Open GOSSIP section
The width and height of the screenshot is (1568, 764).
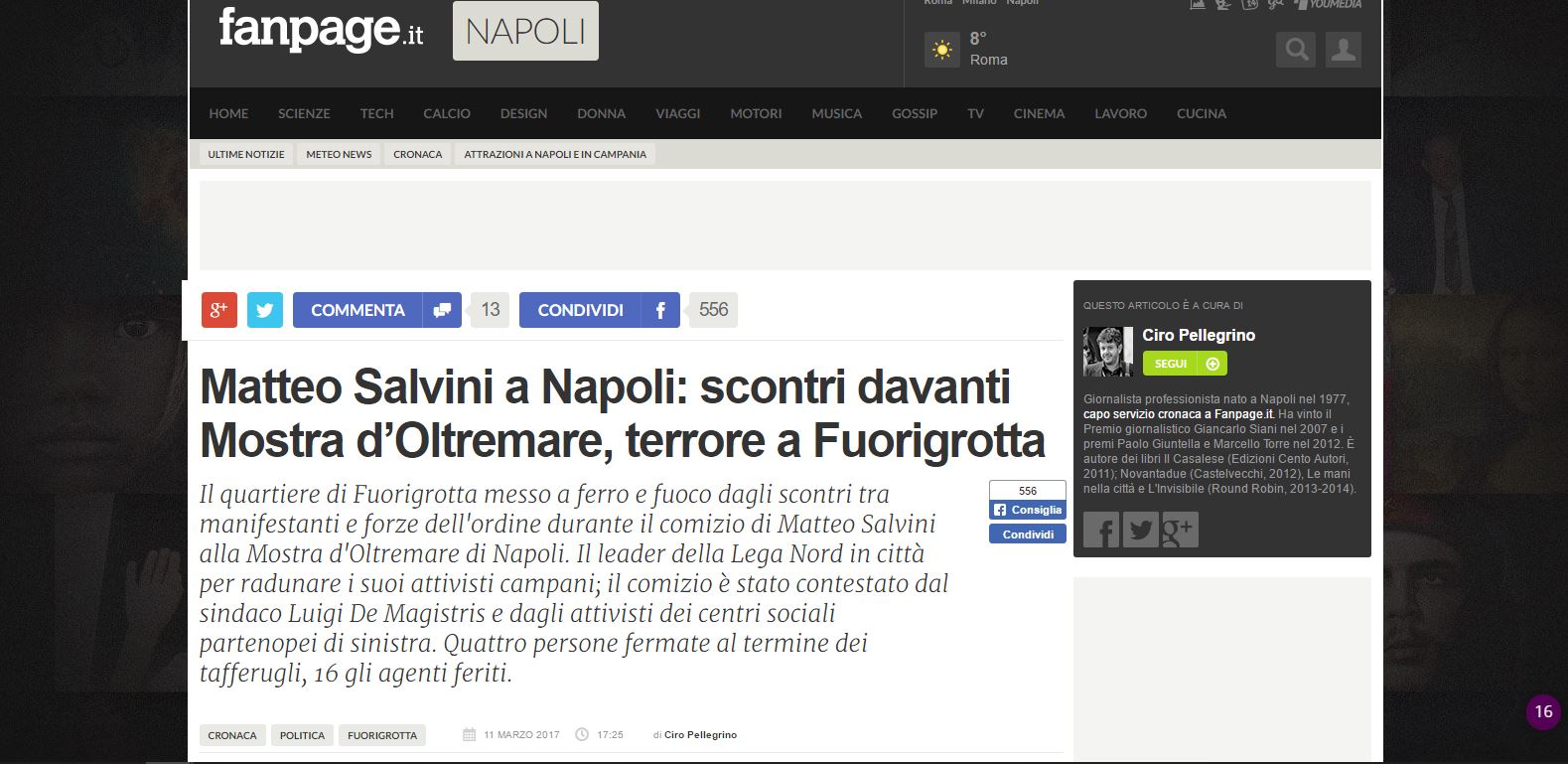914,113
